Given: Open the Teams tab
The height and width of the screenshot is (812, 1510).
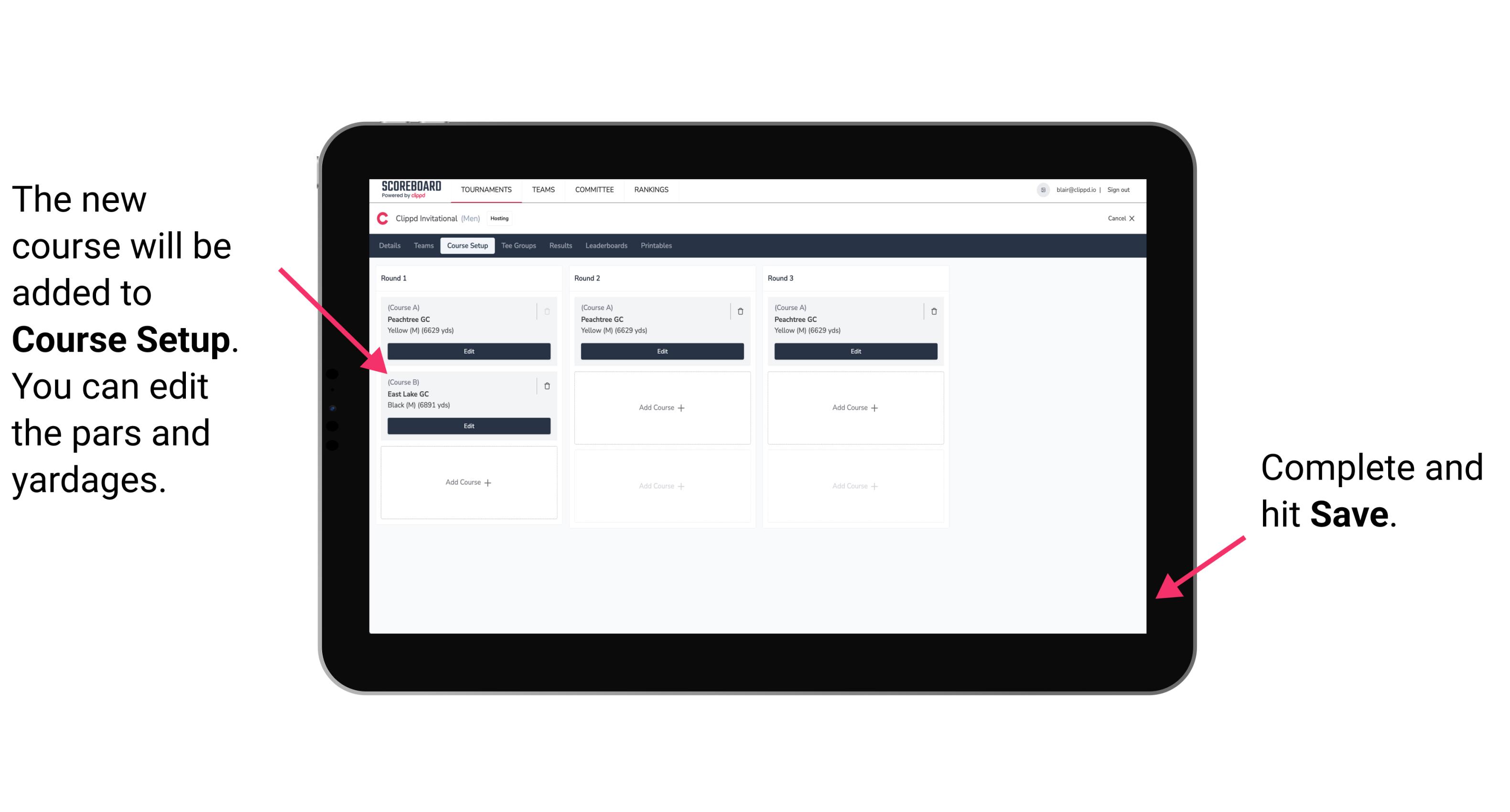Looking at the screenshot, I should coord(421,245).
